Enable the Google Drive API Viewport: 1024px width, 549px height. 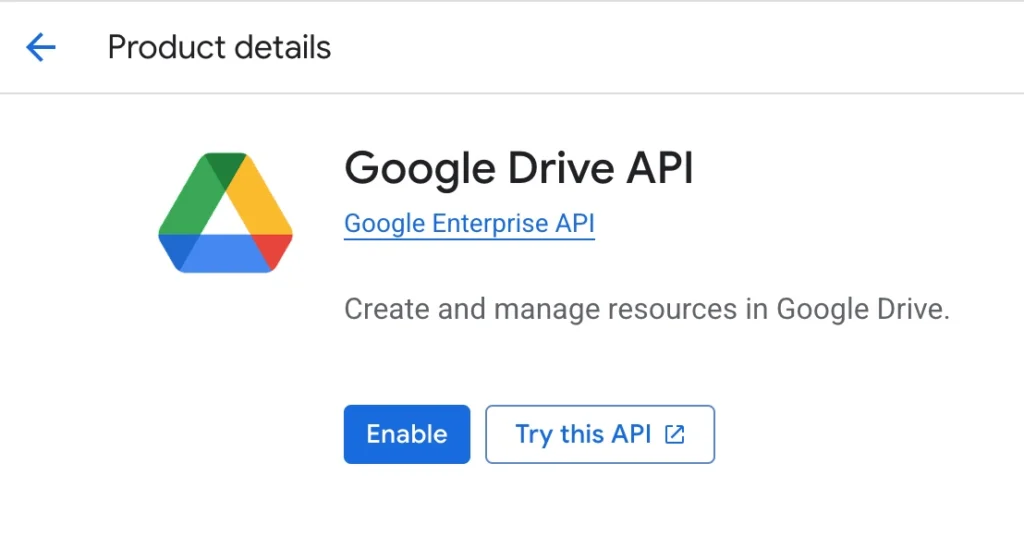[407, 434]
